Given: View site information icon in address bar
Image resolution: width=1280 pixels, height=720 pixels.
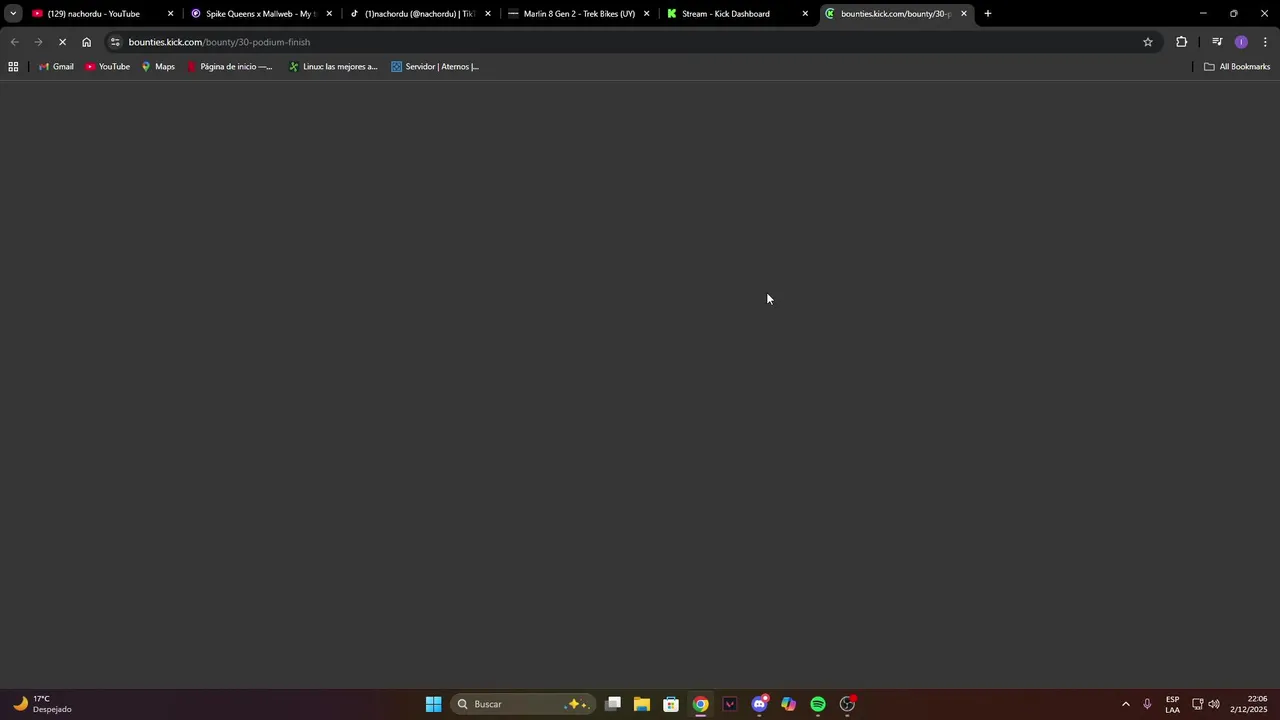Looking at the screenshot, I should point(116,42).
